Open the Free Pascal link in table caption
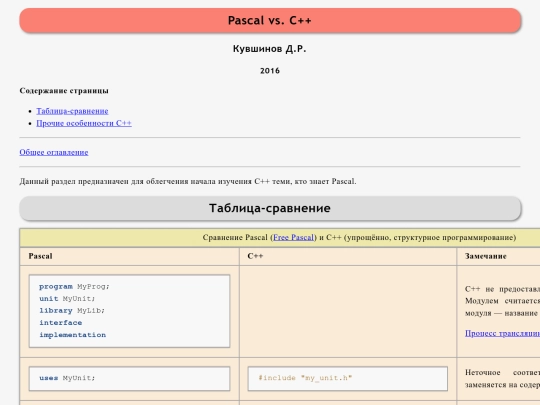540x405 pixels. point(293,237)
